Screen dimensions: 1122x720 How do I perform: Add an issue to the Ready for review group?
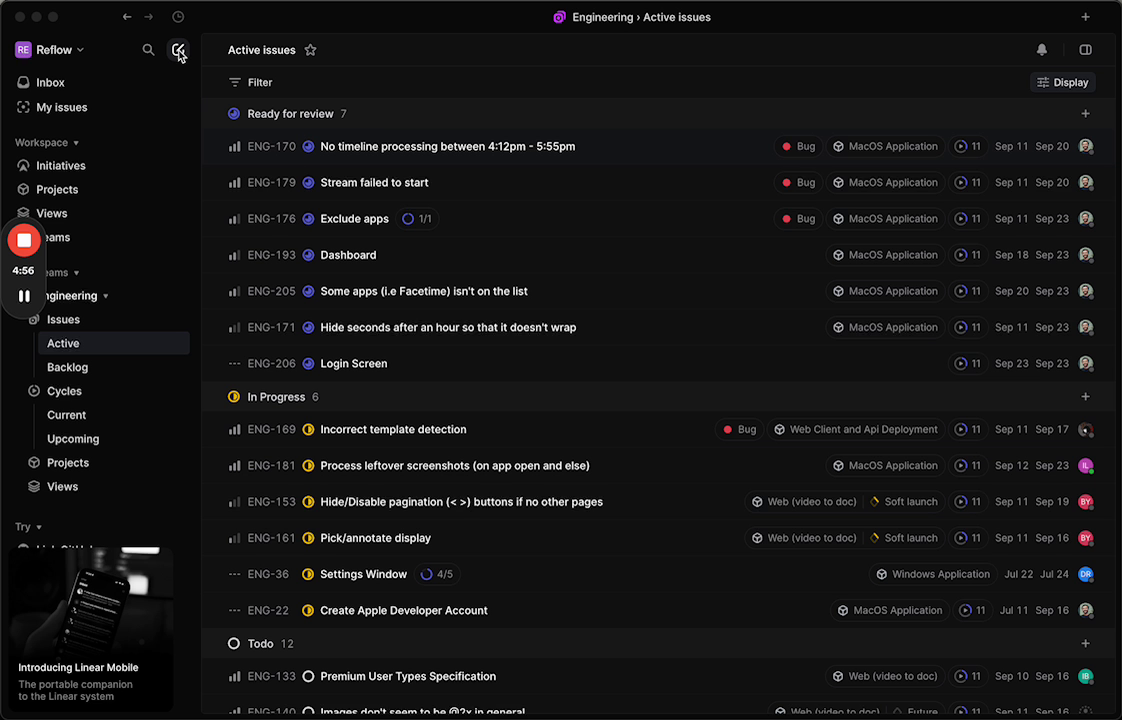1085,114
